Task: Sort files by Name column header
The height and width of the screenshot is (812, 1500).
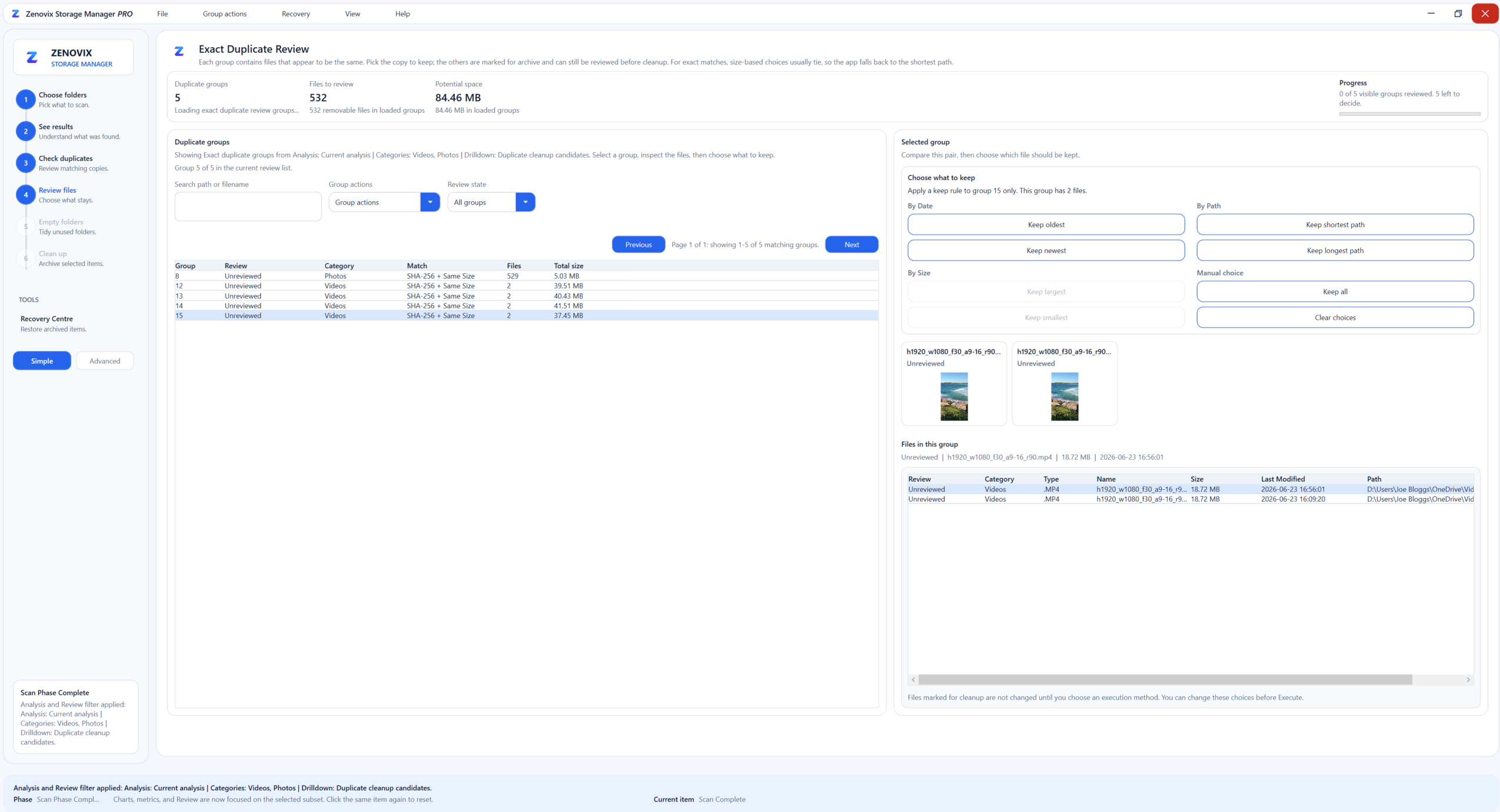Action: point(1106,479)
